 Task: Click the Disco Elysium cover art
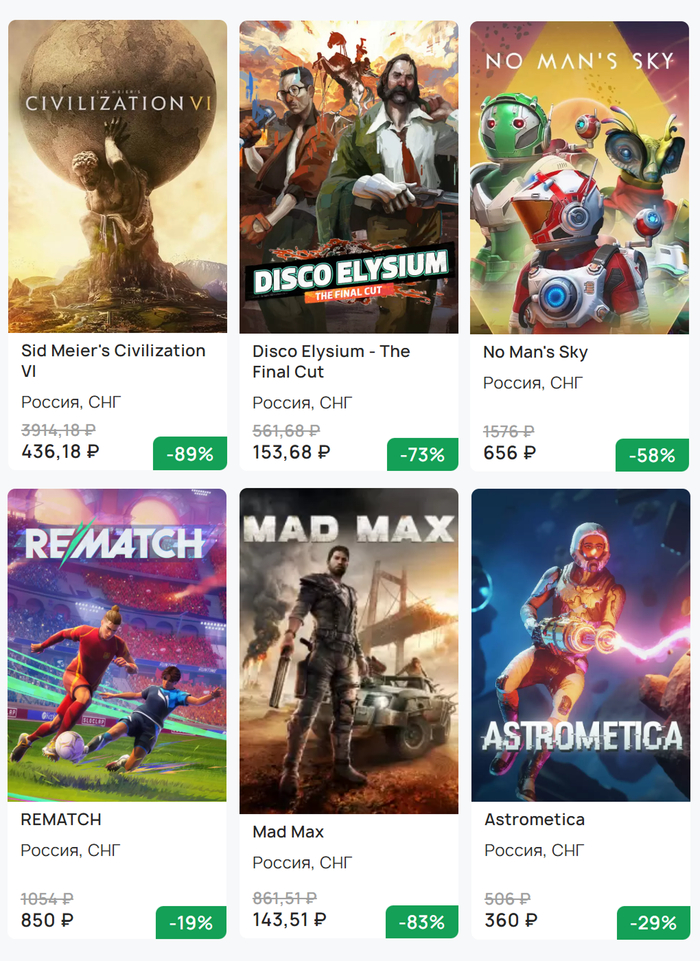348,176
